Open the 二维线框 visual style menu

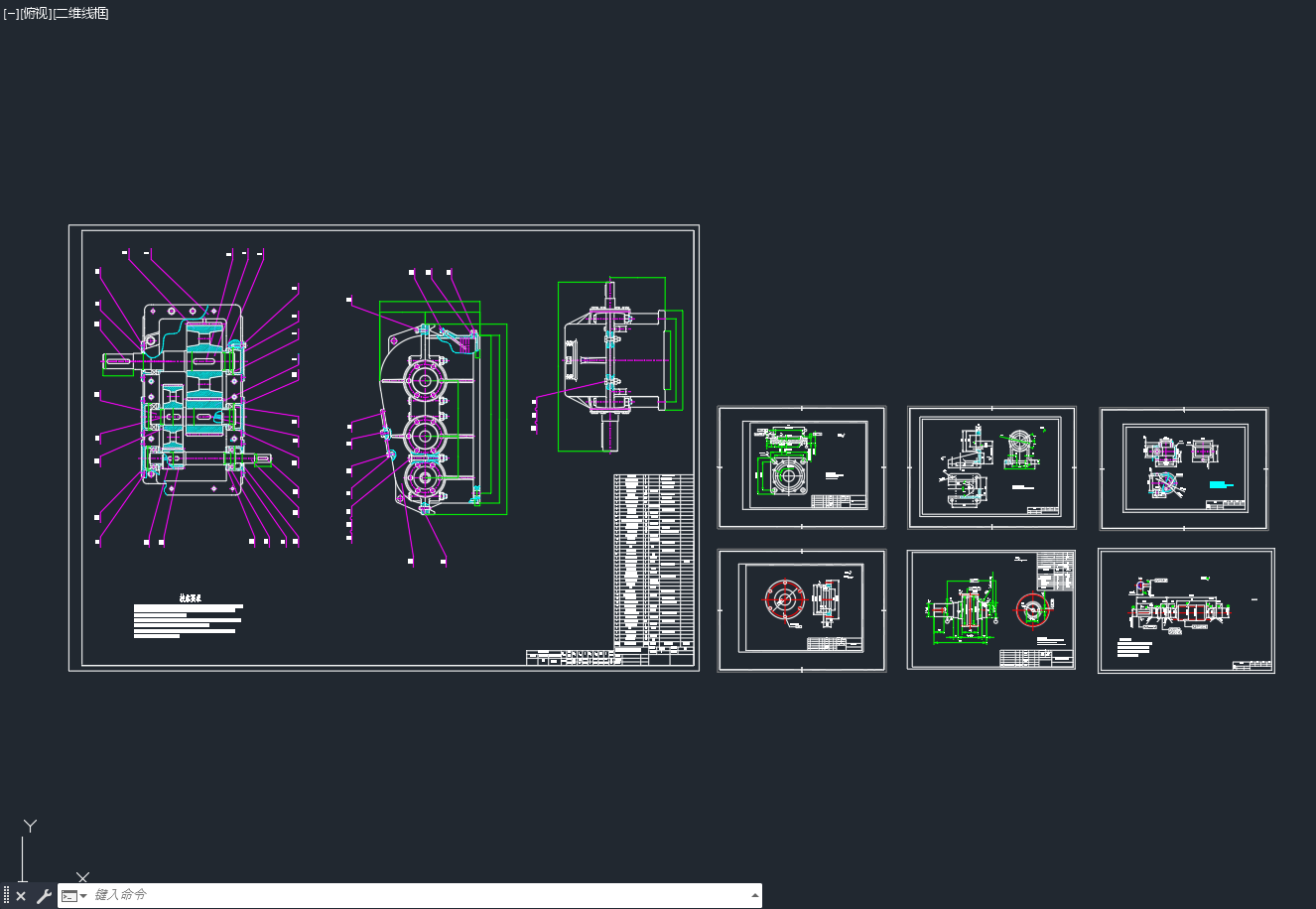tap(80, 14)
